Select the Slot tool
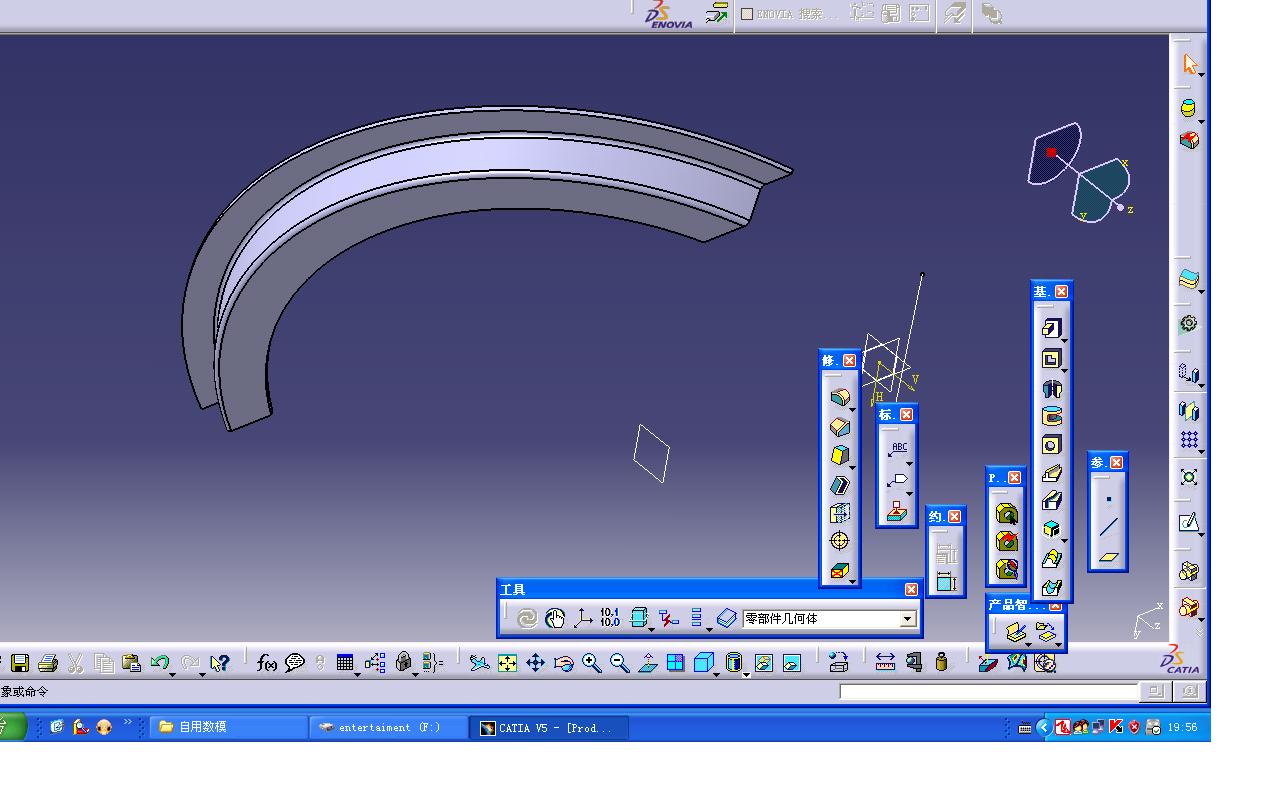Image resolution: width=1280 pixels, height=800 pixels. tap(1051, 501)
